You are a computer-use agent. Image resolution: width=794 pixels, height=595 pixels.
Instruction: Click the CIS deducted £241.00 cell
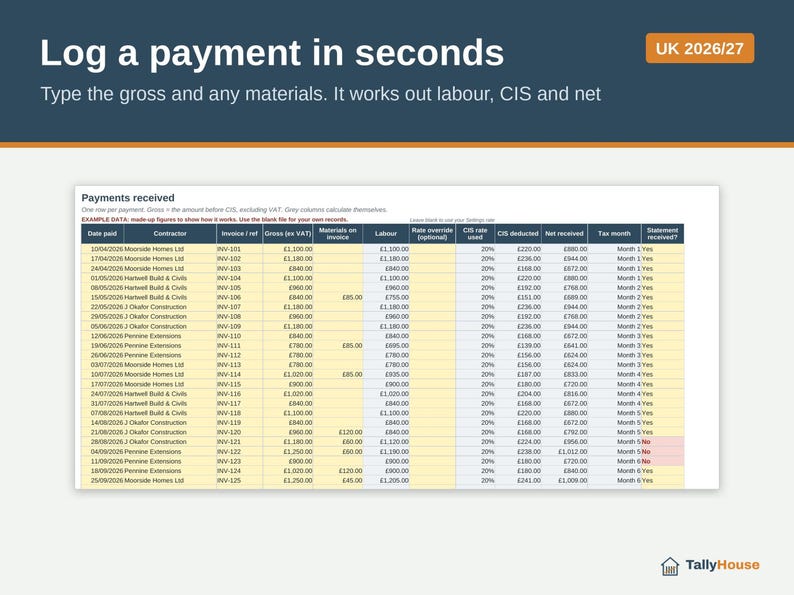point(518,480)
